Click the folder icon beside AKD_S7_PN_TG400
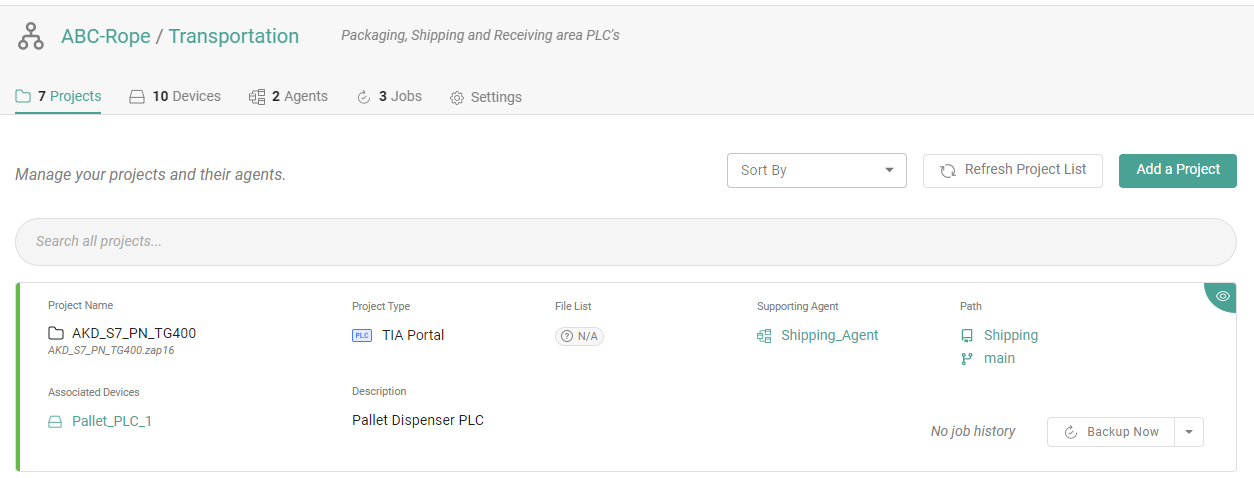This screenshot has height=478, width=1254. (x=56, y=333)
